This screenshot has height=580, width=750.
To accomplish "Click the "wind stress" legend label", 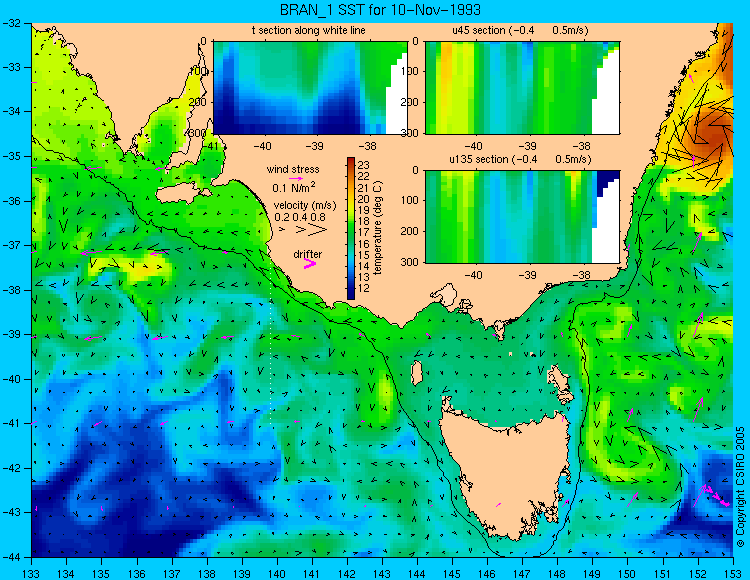I will point(293,169).
